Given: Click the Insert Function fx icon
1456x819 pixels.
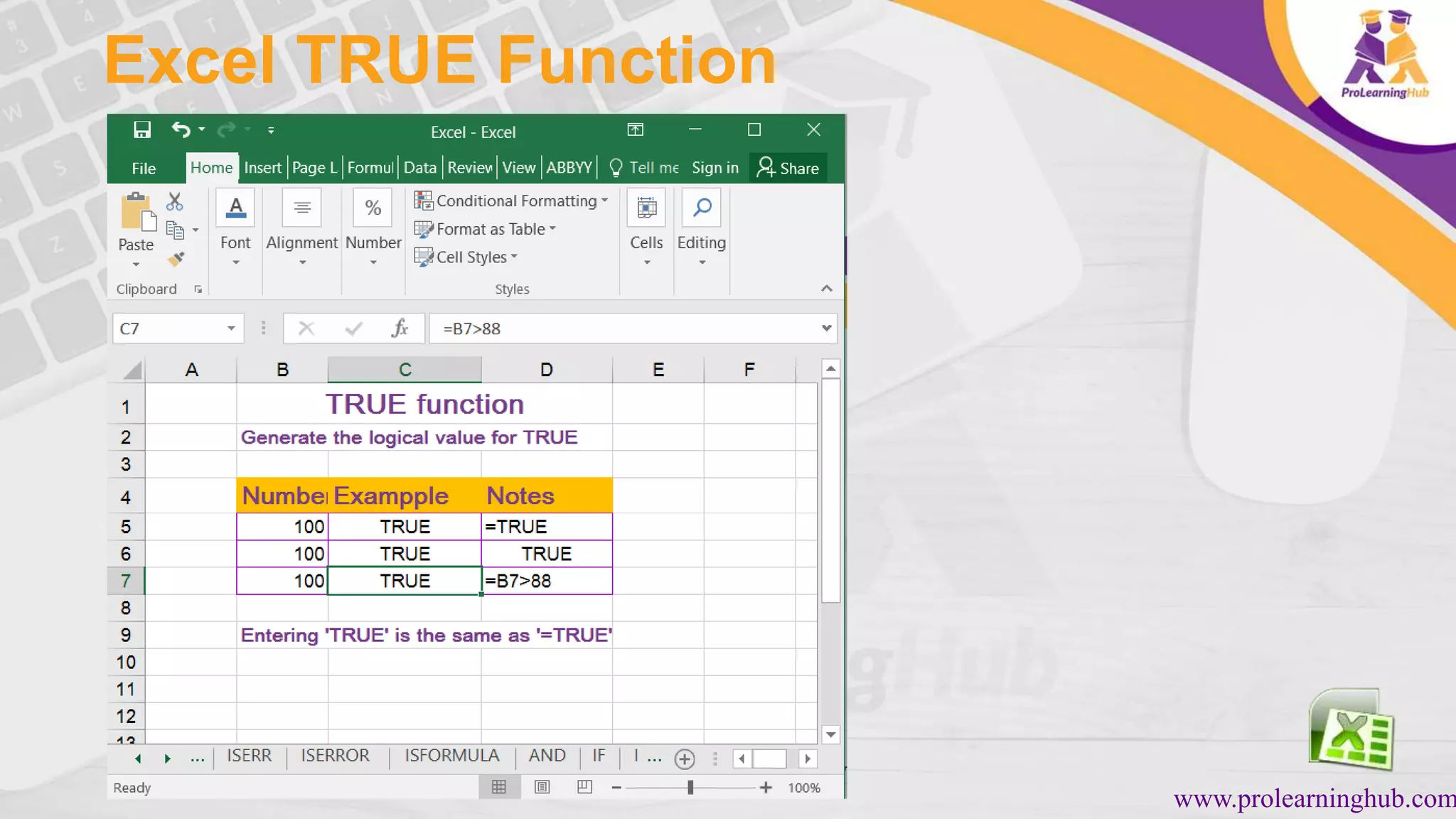Looking at the screenshot, I should (x=400, y=328).
